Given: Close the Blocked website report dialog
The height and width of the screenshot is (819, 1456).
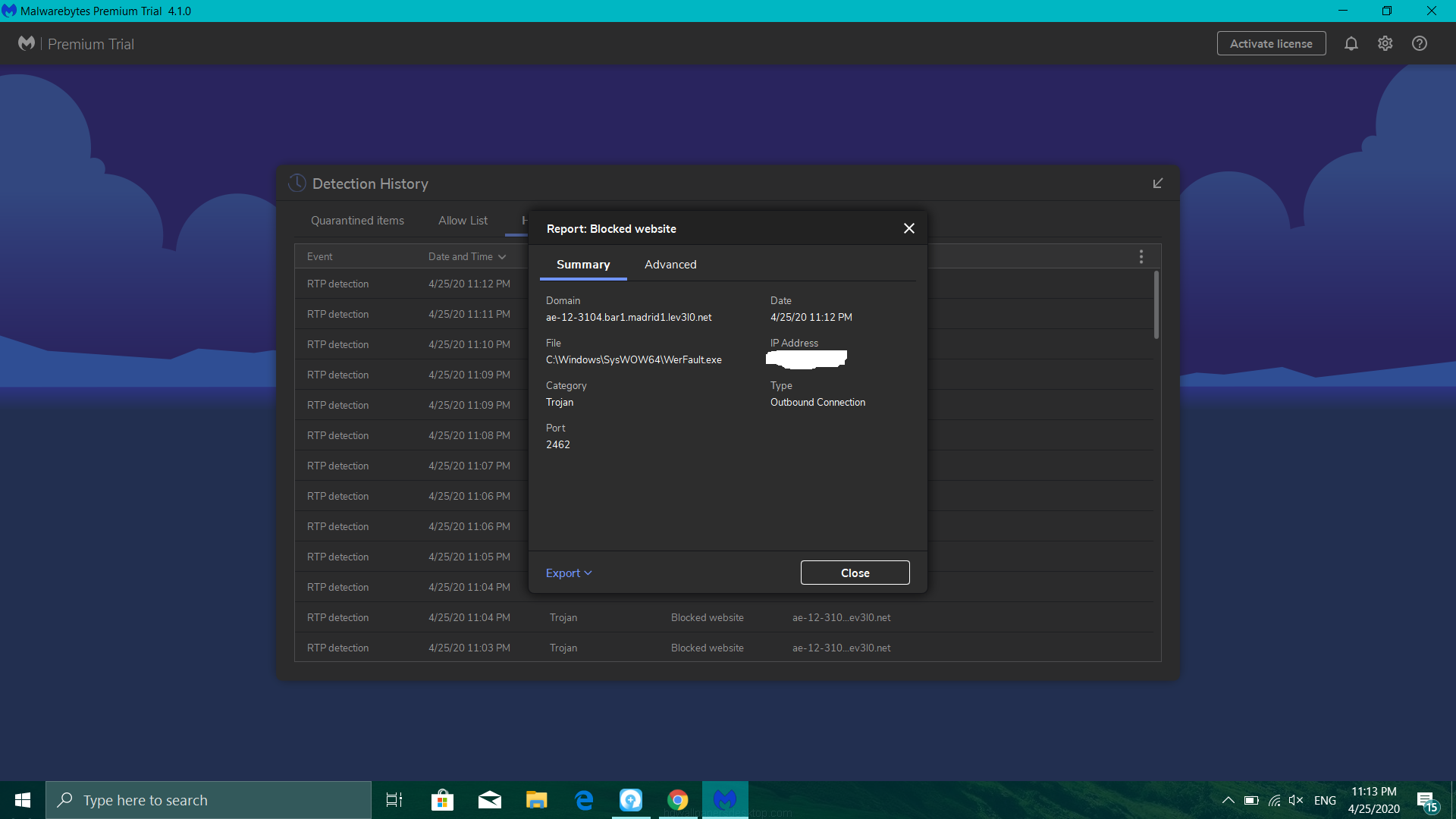Looking at the screenshot, I should (x=909, y=228).
